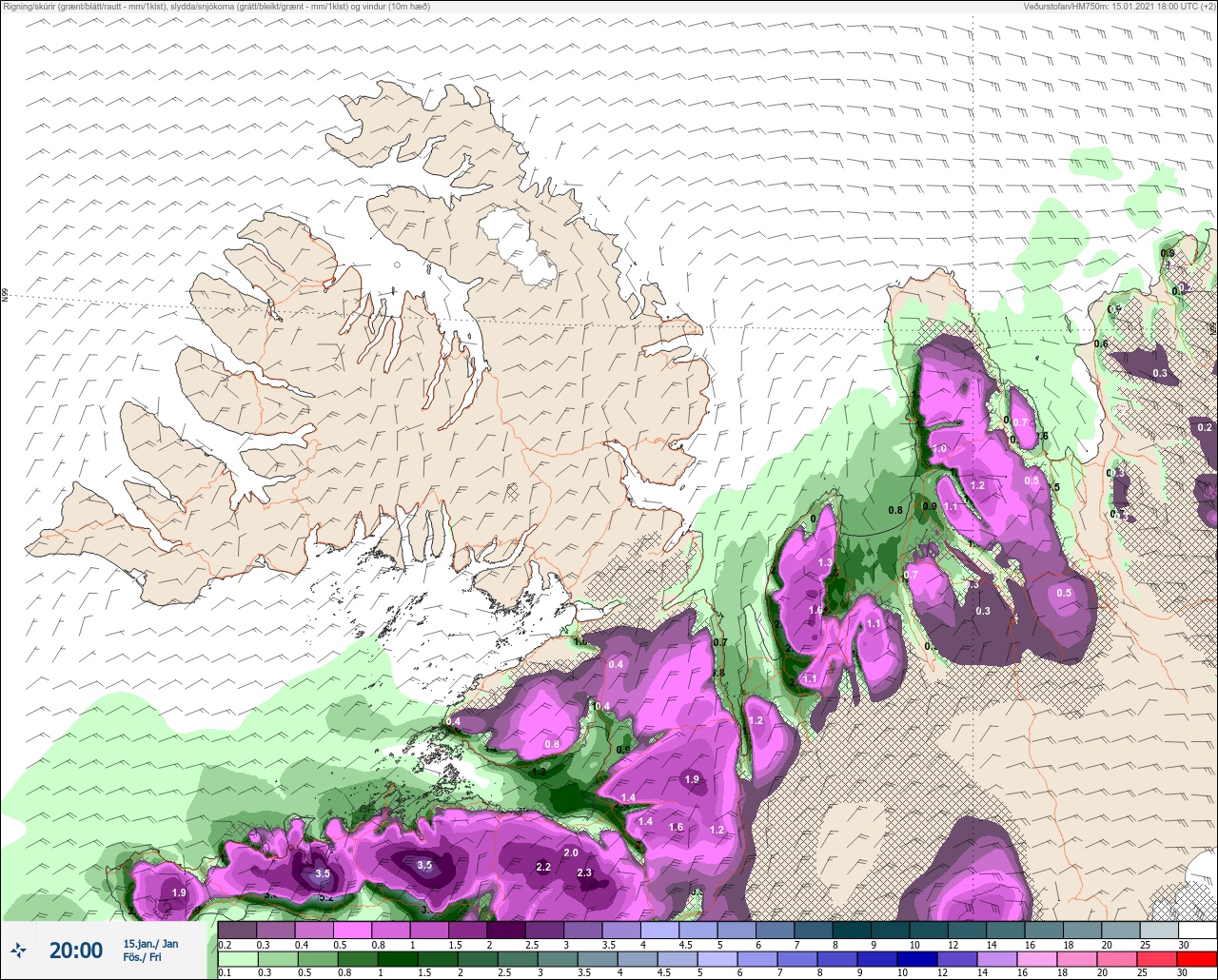Click the 0.2 value on the map's right edge

point(1205,427)
